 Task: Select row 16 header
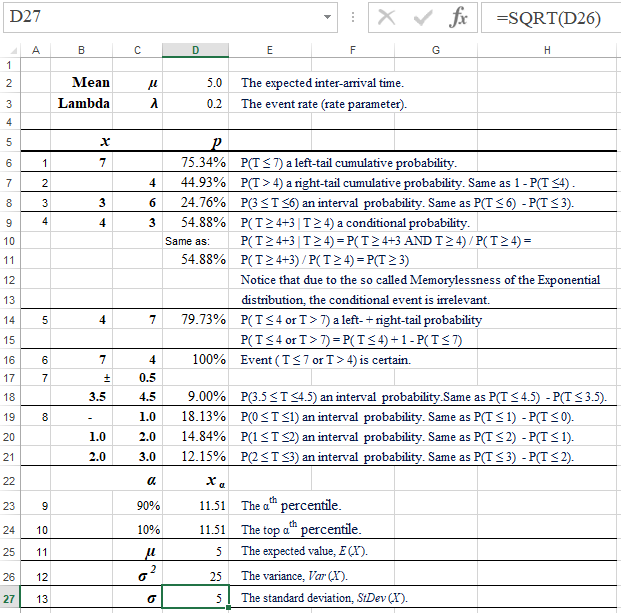[9, 358]
